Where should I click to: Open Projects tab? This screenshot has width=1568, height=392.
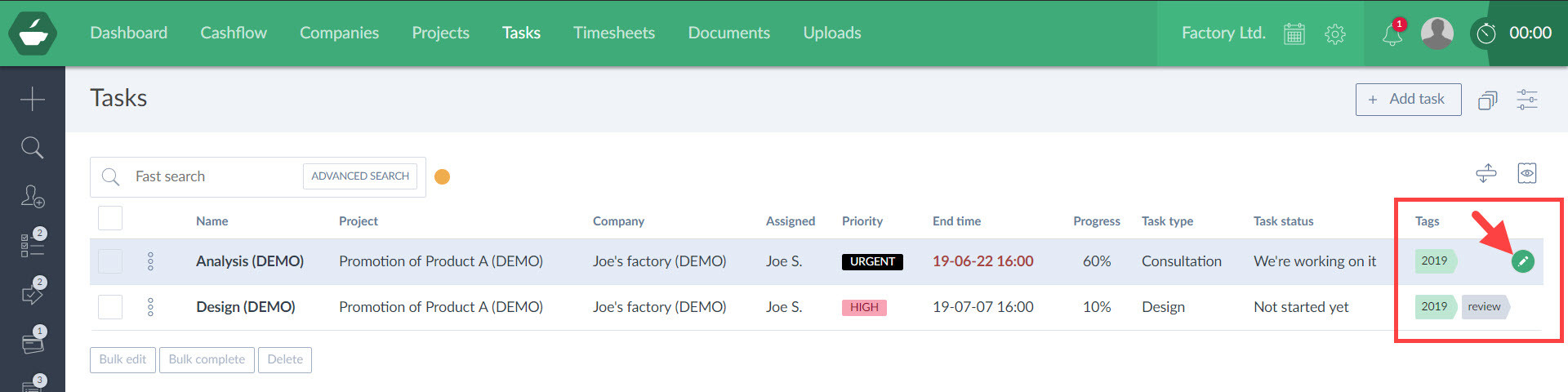[440, 33]
